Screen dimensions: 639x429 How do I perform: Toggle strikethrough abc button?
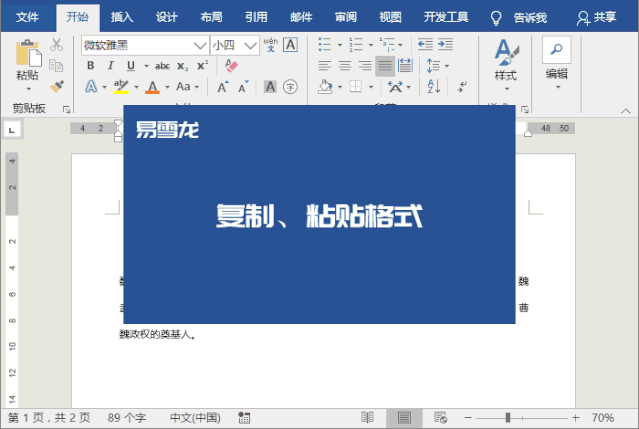(162, 66)
